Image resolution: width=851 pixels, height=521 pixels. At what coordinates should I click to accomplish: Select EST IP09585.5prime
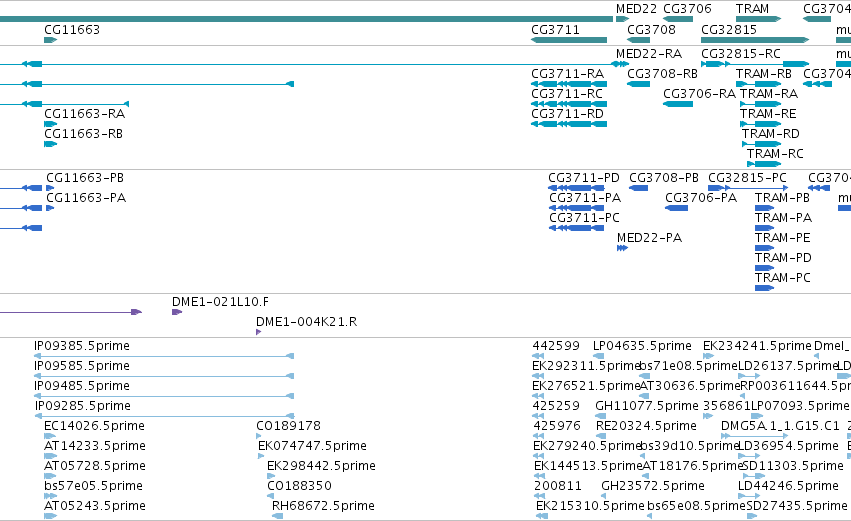pos(82,366)
